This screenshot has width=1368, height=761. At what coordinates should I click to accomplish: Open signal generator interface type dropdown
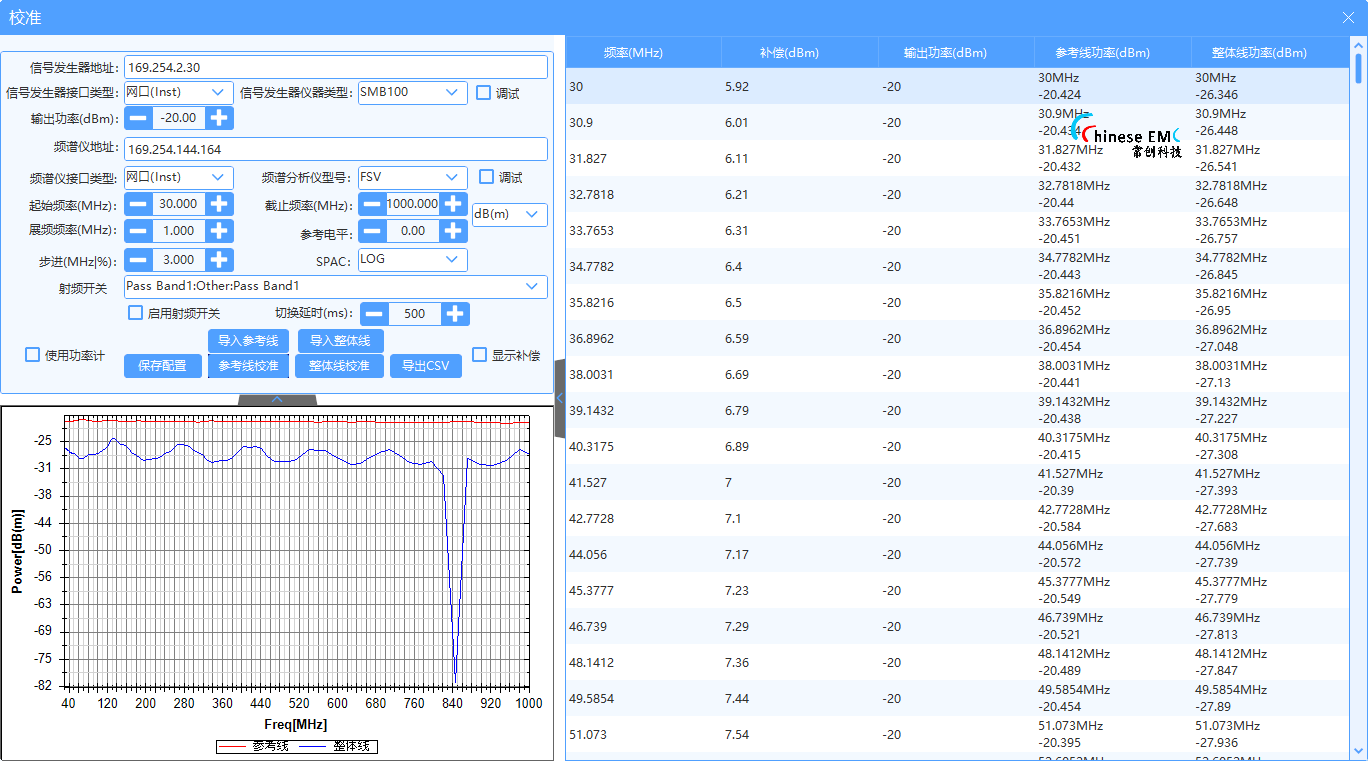click(179, 92)
